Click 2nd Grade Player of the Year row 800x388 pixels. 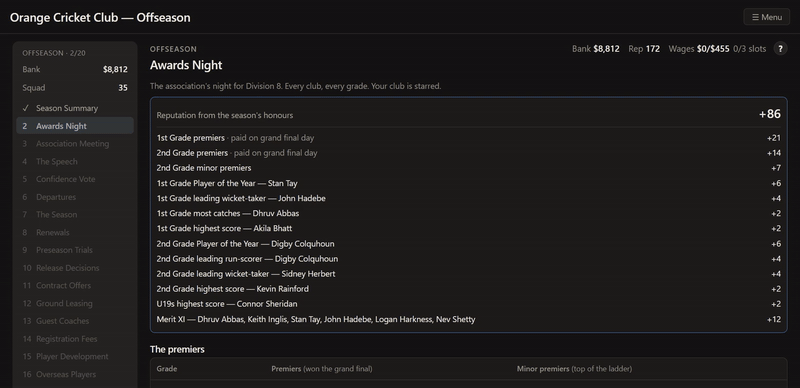point(468,244)
